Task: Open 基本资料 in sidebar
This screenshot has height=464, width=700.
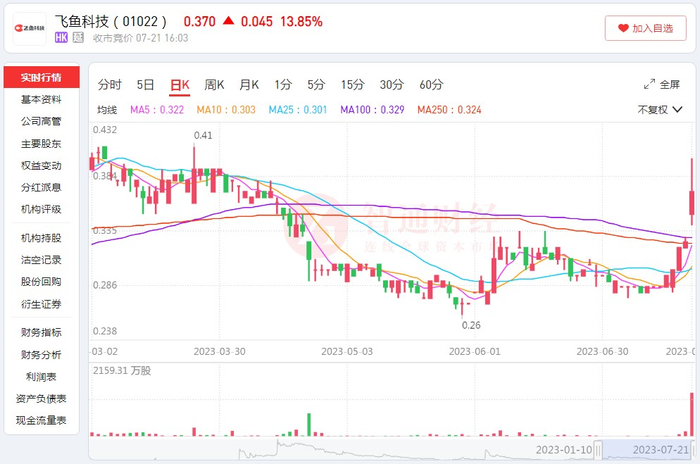Action: 41,100
